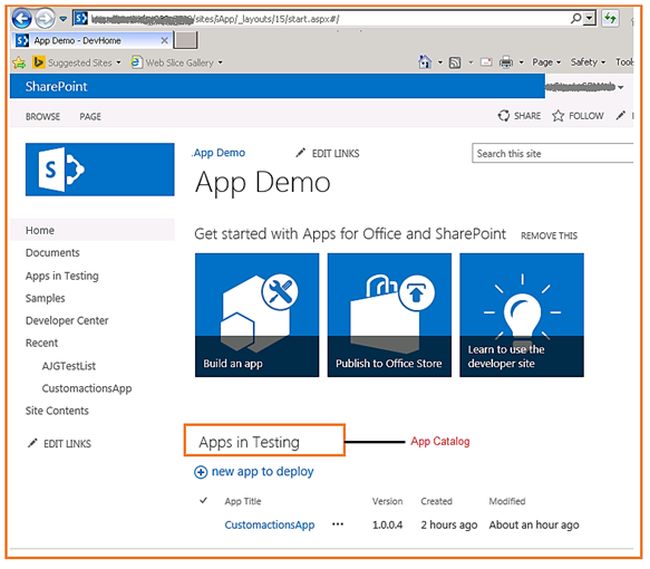Expand the Print dropdown arrow
The height and width of the screenshot is (569, 650).
[521, 63]
